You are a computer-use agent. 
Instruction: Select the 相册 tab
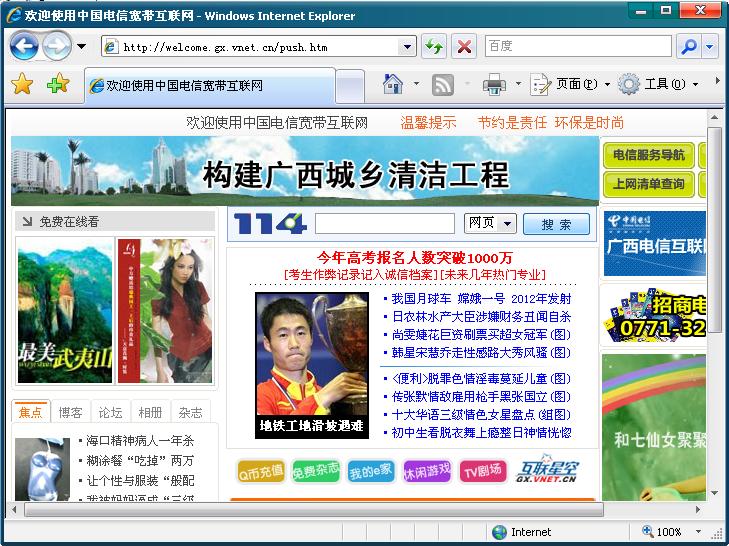150,412
